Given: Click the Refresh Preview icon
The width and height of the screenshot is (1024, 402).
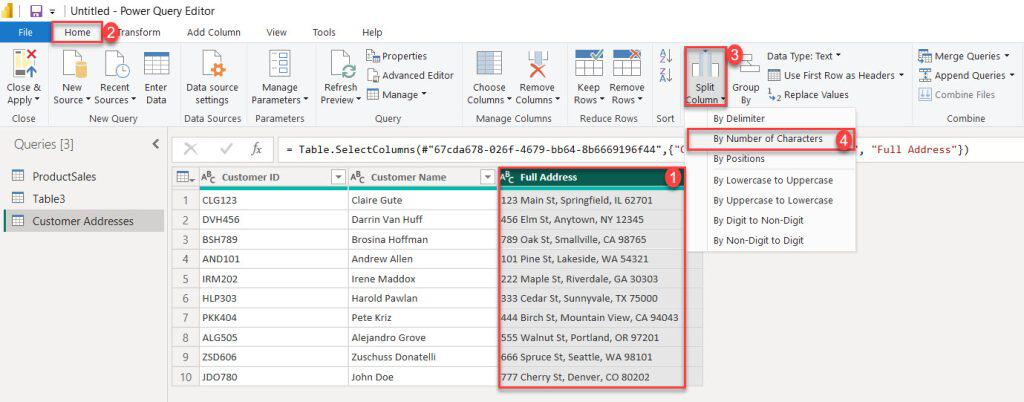Looking at the screenshot, I should pos(342,64).
